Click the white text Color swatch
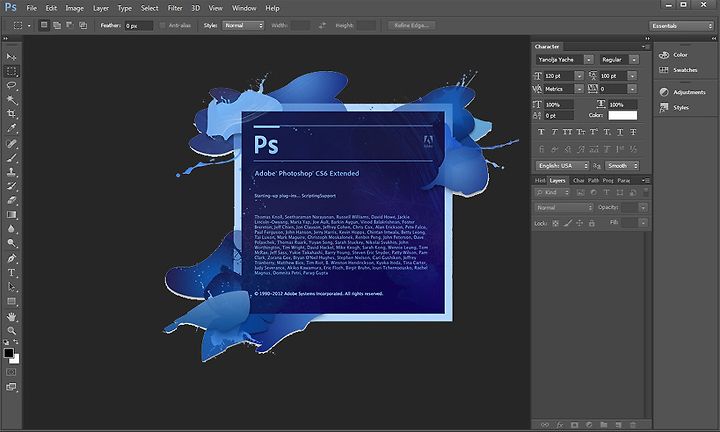The height and width of the screenshot is (432, 720). [623, 115]
